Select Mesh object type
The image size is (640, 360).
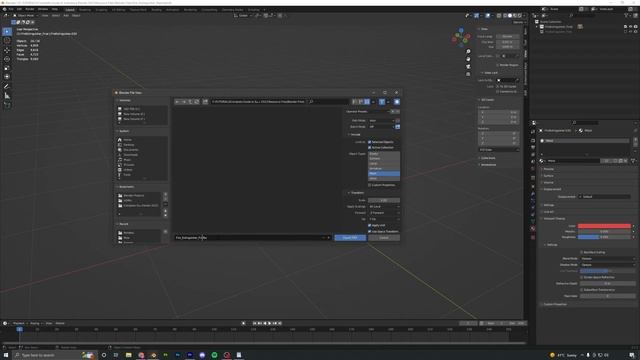[384, 173]
